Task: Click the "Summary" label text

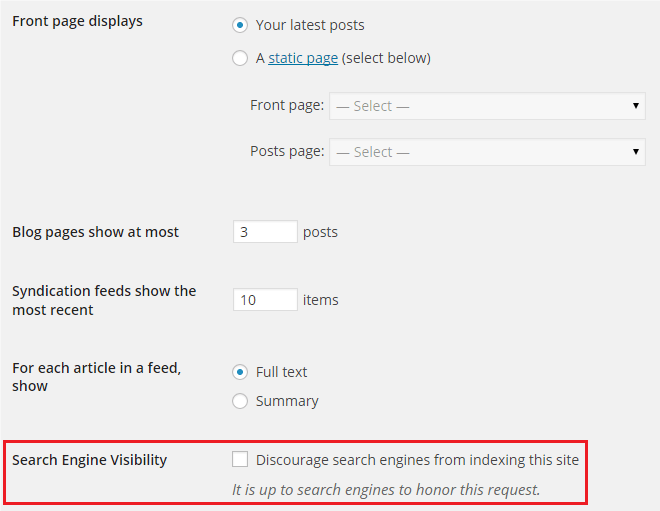Action: [287, 401]
